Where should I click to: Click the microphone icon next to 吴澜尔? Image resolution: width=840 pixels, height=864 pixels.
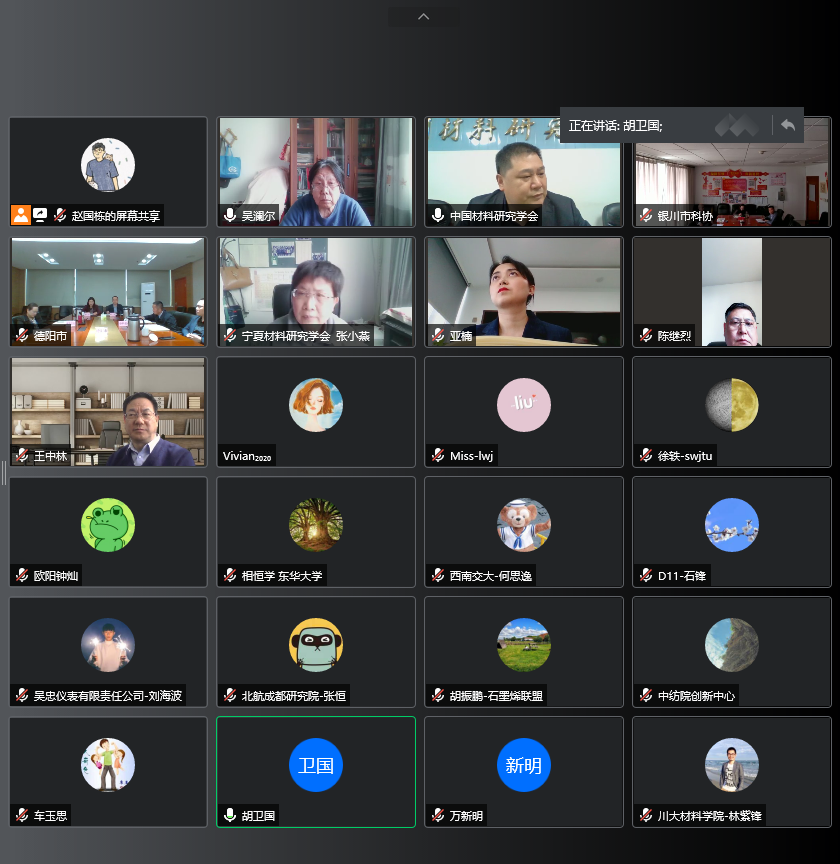coord(230,215)
